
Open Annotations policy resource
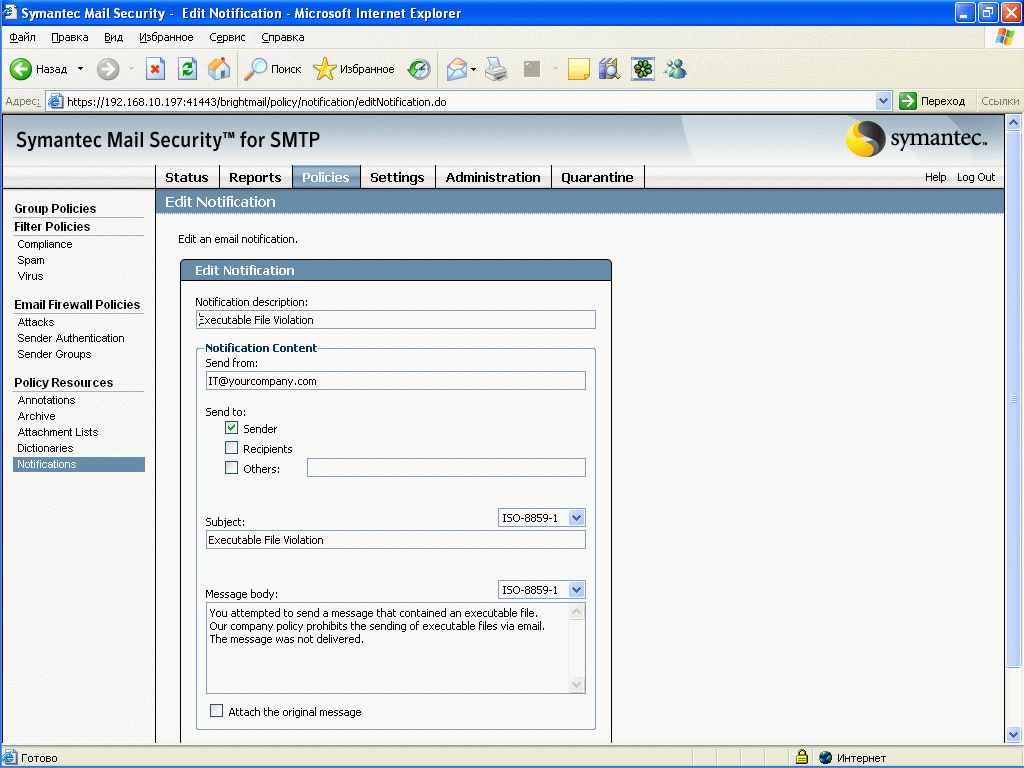pos(46,400)
